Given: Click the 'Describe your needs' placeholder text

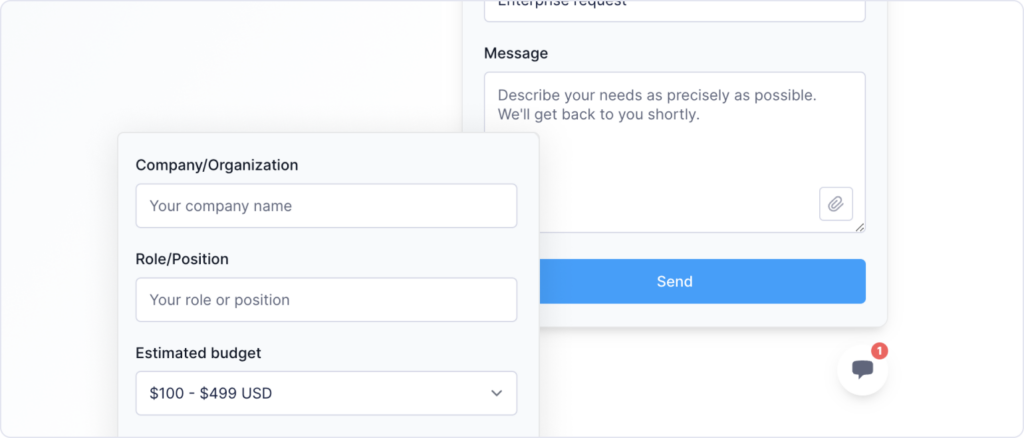Looking at the screenshot, I should pyautogui.click(x=656, y=96).
